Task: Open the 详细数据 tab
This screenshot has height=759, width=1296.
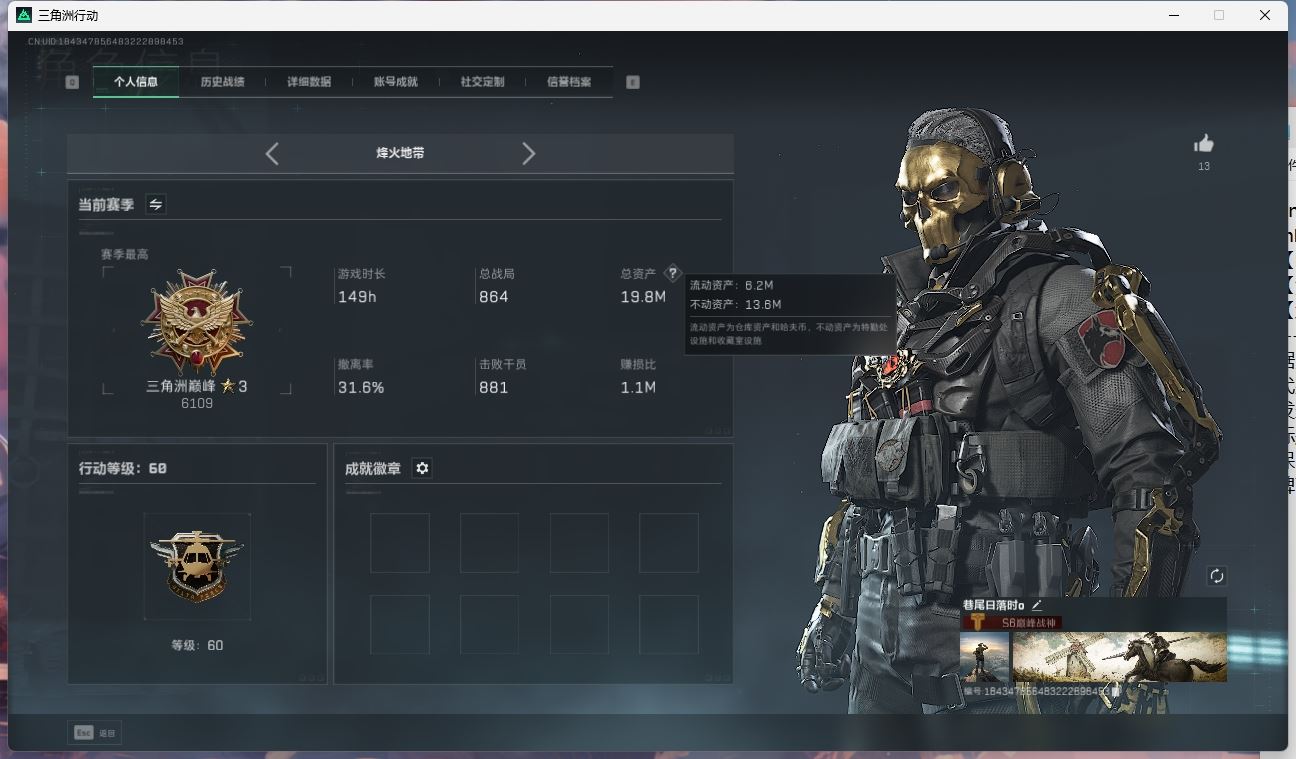Action: click(309, 82)
